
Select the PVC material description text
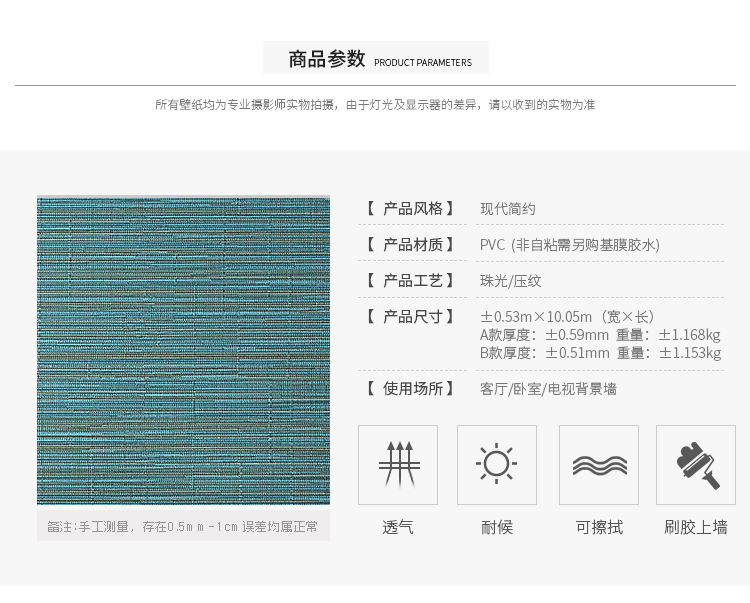tap(570, 245)
